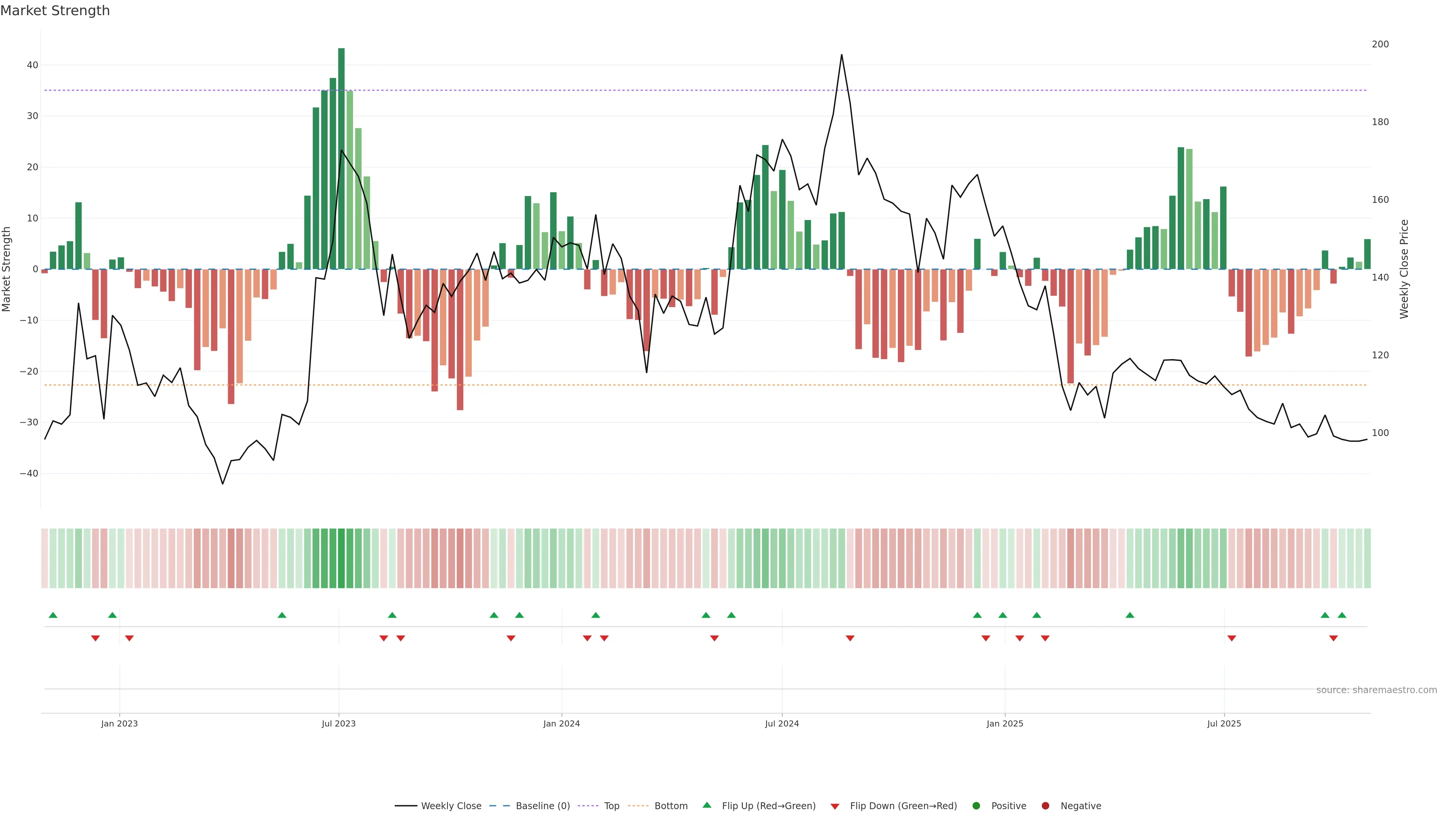Image resolution: width=1456 pixels, height=819 pixels.
Task: Click the Jan 2025 x-axis label
Action: [1005, 723]
